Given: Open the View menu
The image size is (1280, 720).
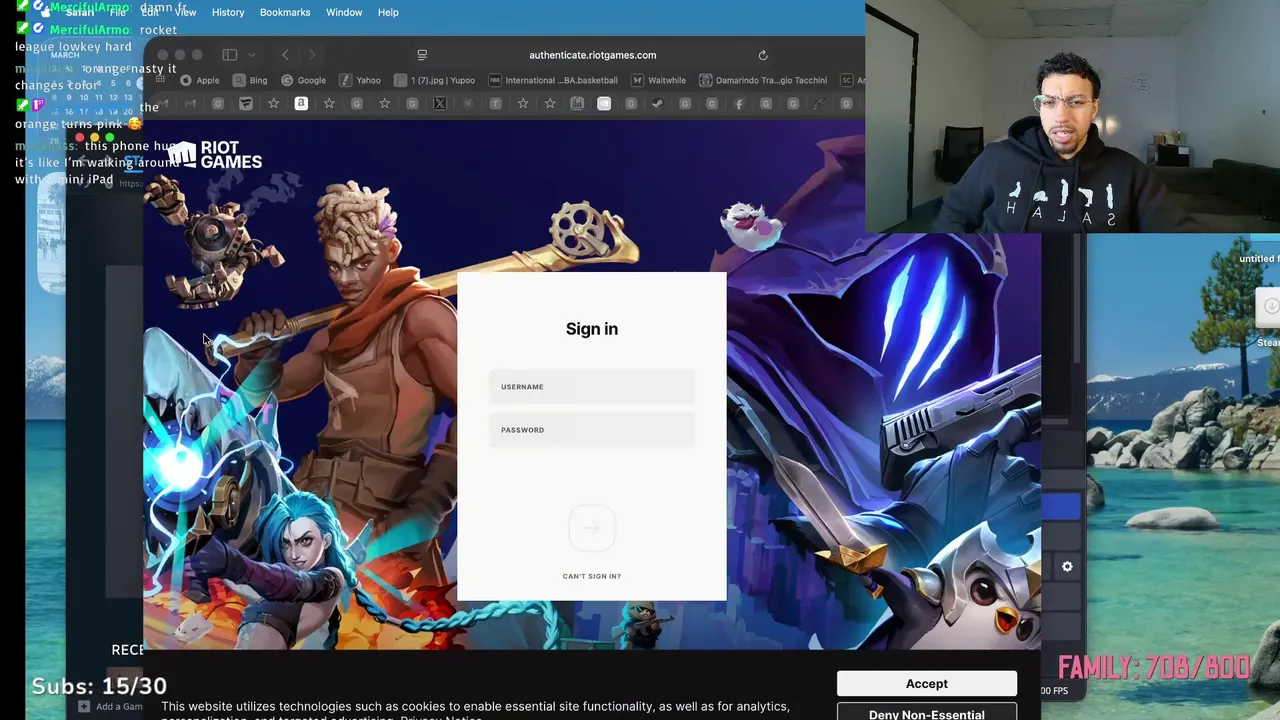Looking at the screenshot, I should point(185,12).
